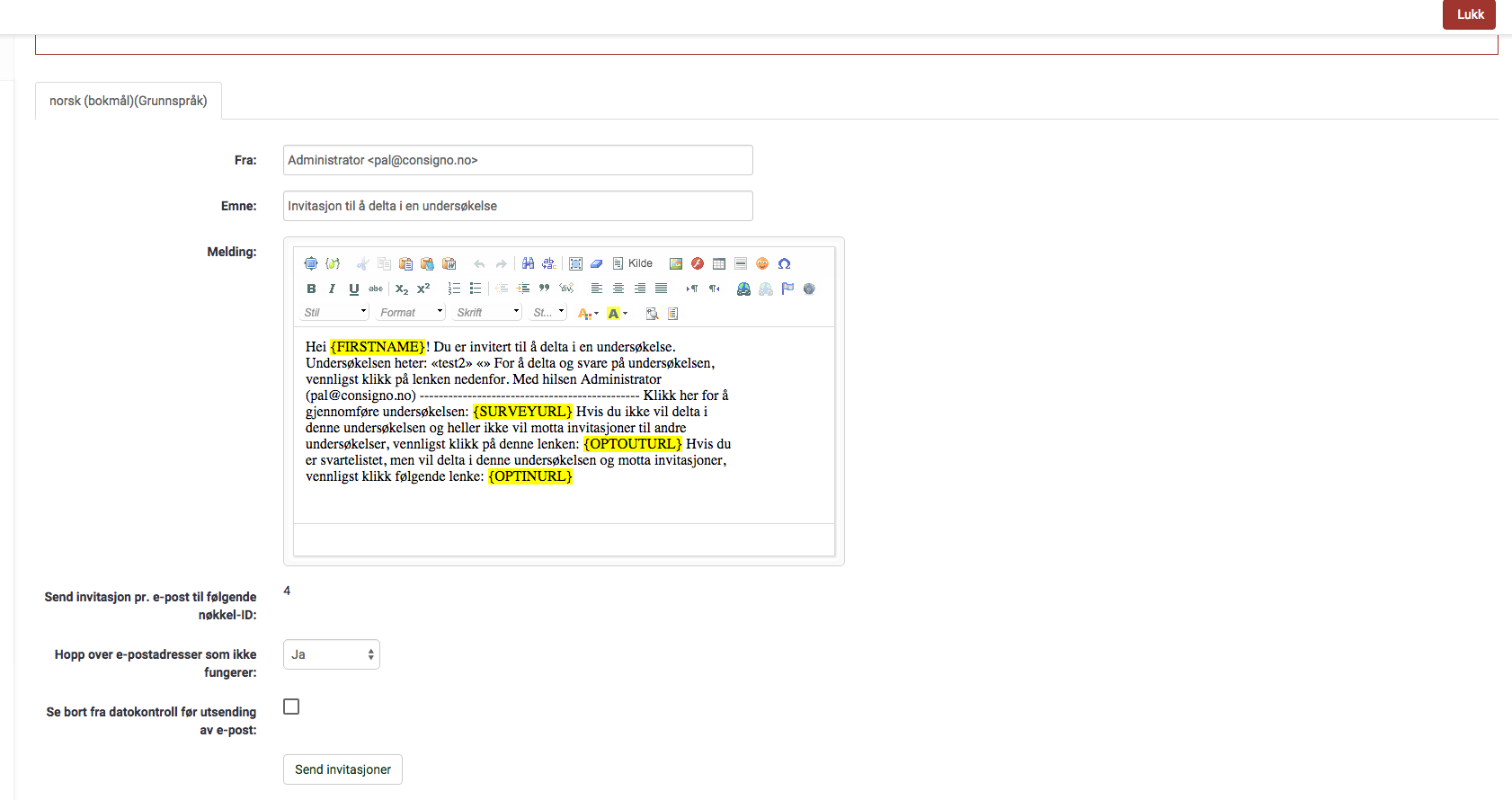Apply italic formatting
Screen dimensions: 1512x800
(x=332, y=289)
